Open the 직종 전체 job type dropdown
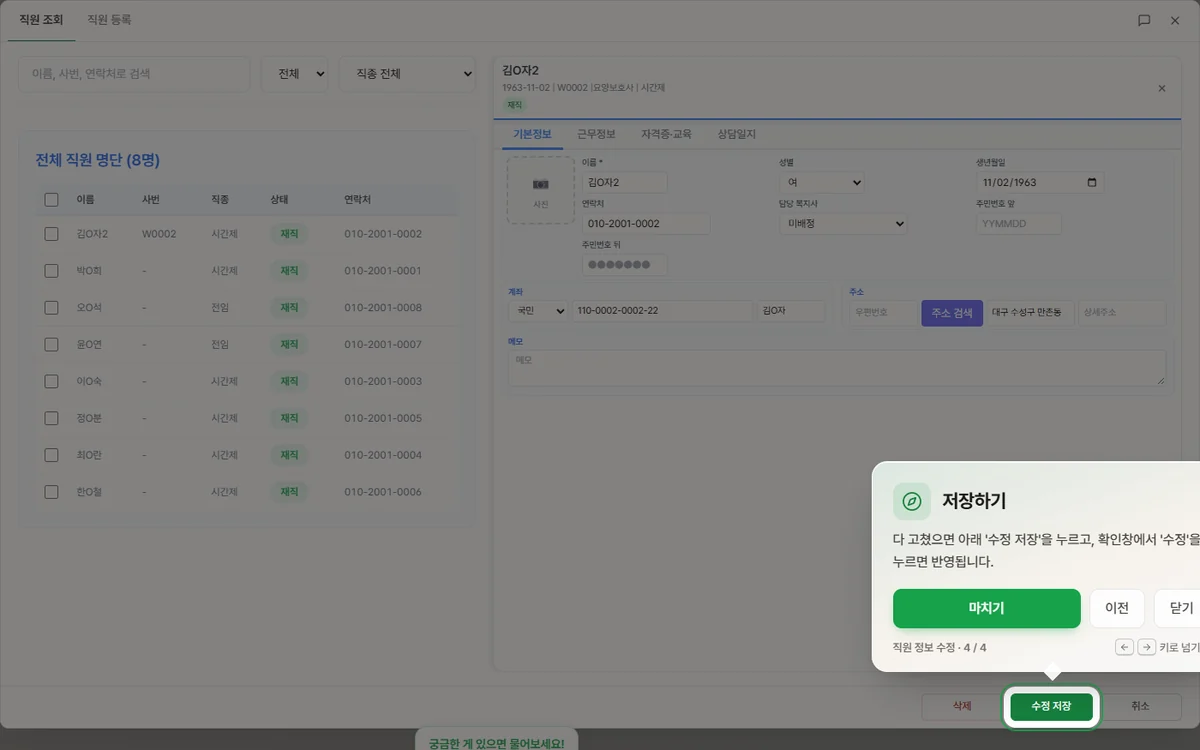This screenshot has width=1200, height=750. tap(407, 74)
